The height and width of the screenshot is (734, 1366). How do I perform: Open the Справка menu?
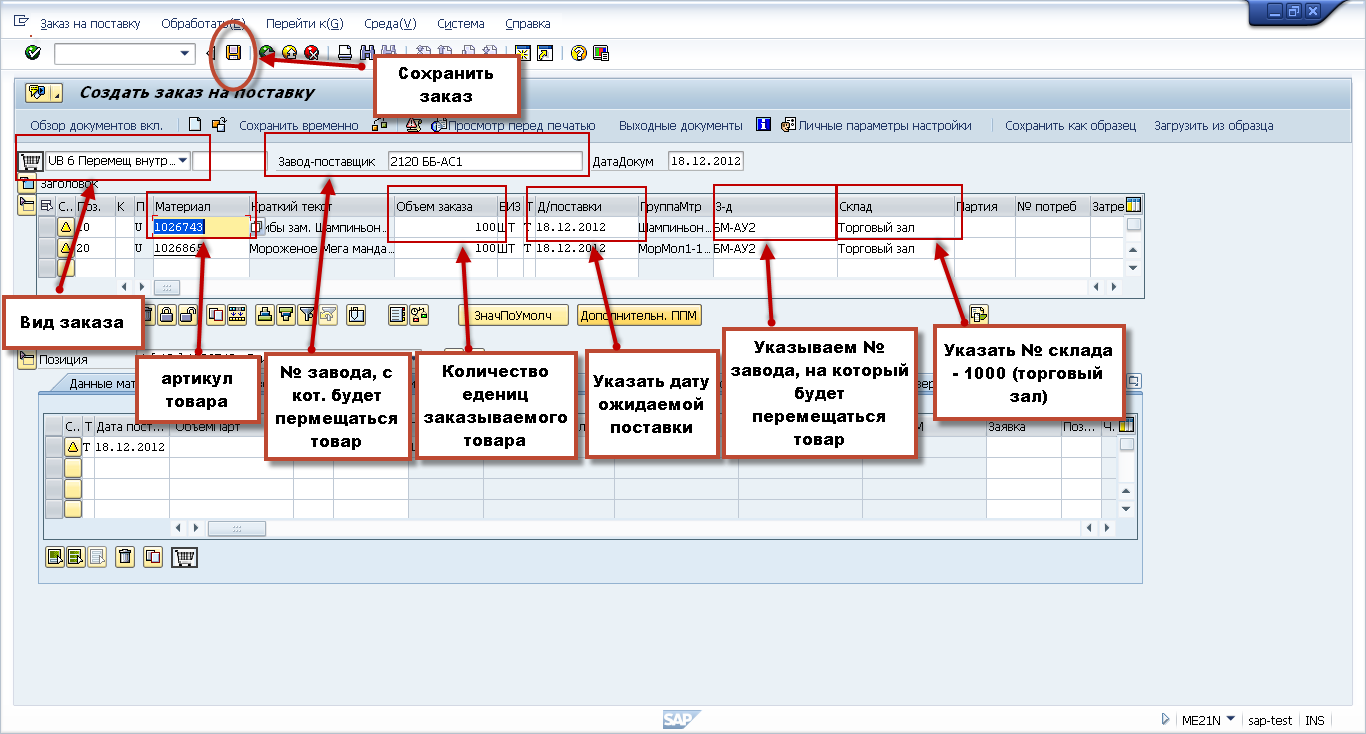pos(527,23)
